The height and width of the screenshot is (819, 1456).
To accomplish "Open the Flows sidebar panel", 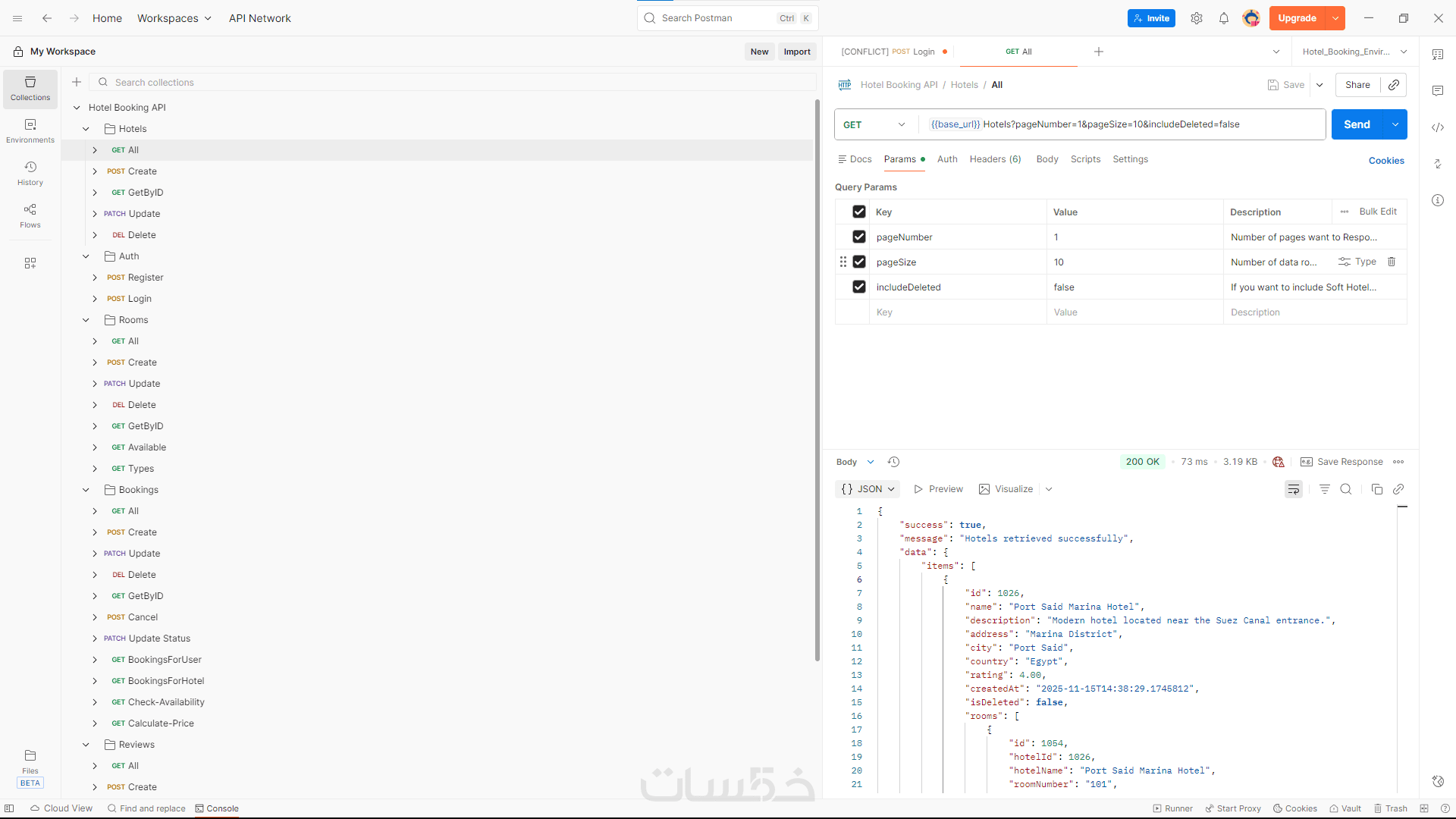I will (30, 216).
